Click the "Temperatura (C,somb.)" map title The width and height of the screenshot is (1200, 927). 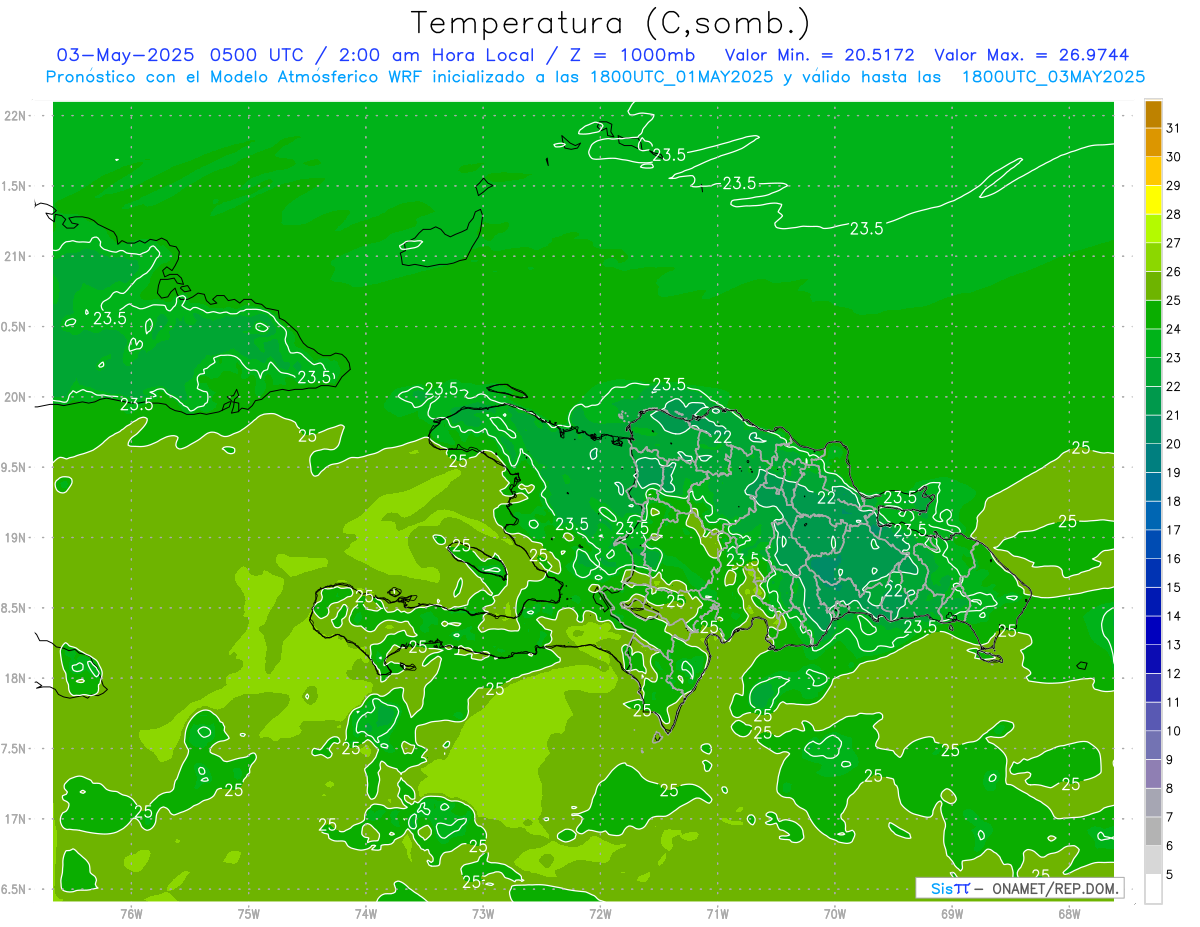coord(610,23)
